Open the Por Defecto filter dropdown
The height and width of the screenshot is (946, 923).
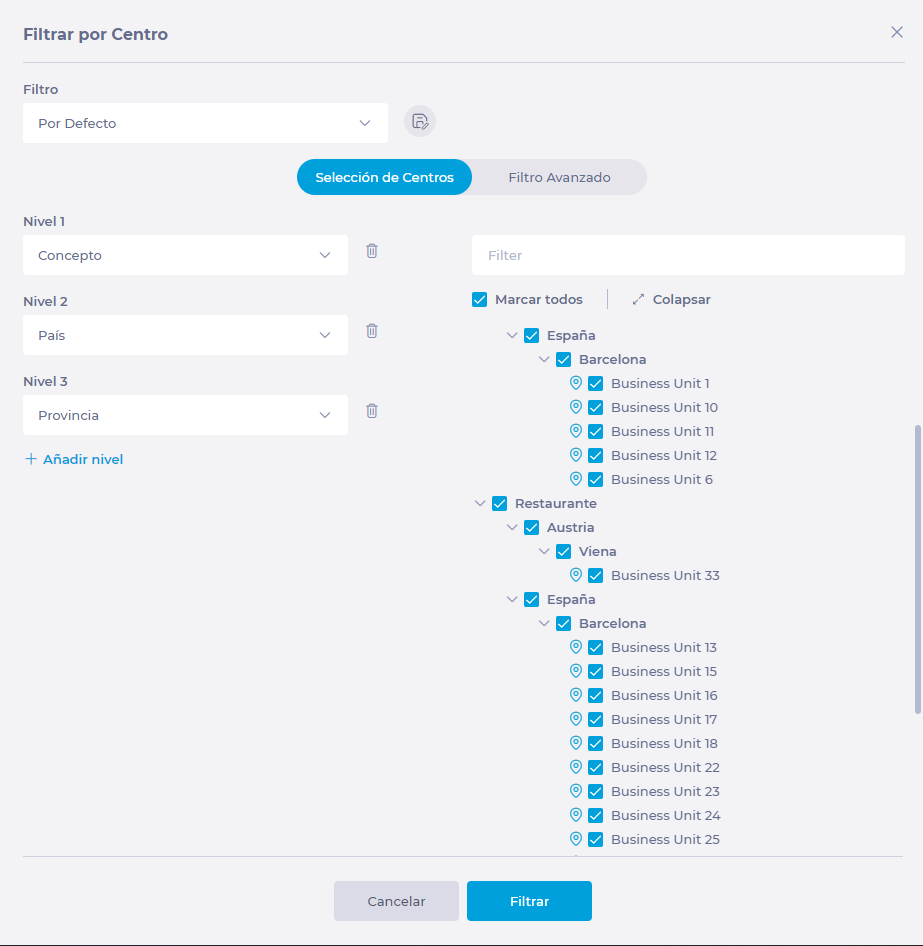pyautogui.click(x=205, y=123)
